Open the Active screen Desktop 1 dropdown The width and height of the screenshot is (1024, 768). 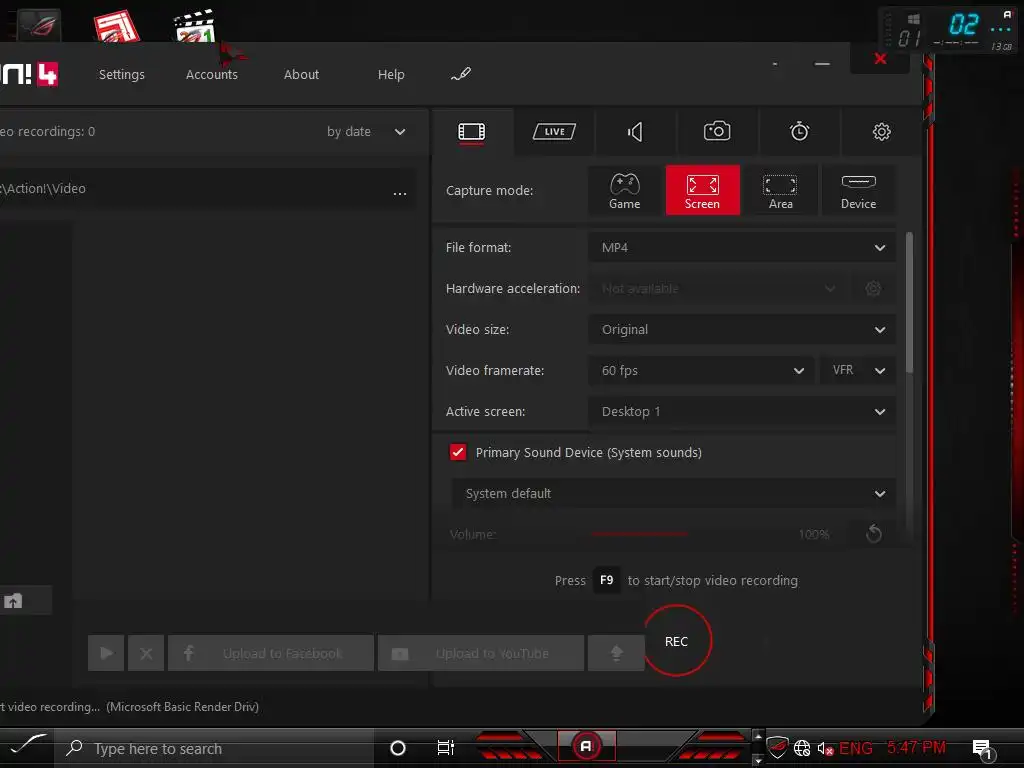click(x=742, y=411)
